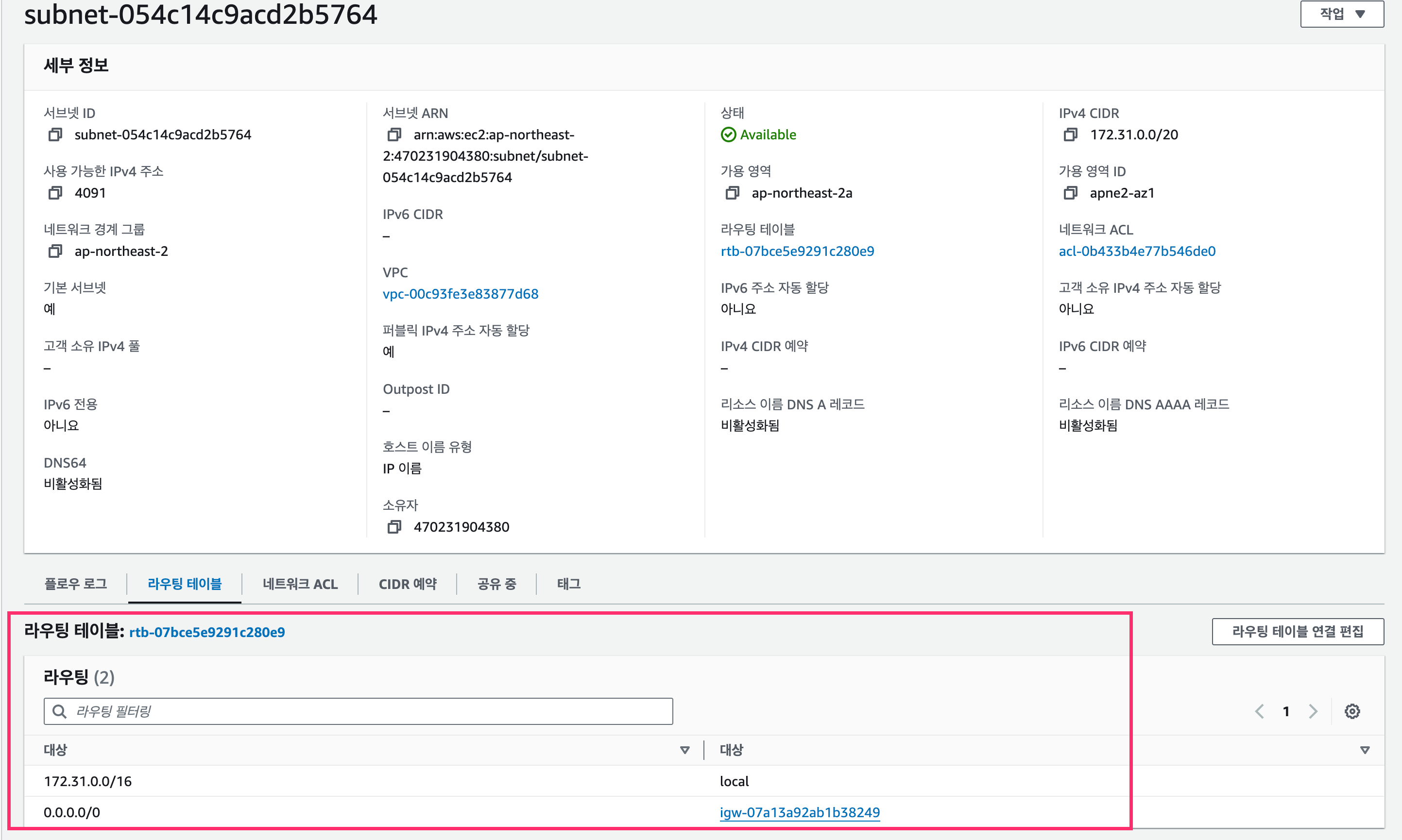The height and width of the screenshot is (840, 1402).
Task: Copy the availability zone ID apne2-az1
Action: click(x=1070, y=193)
